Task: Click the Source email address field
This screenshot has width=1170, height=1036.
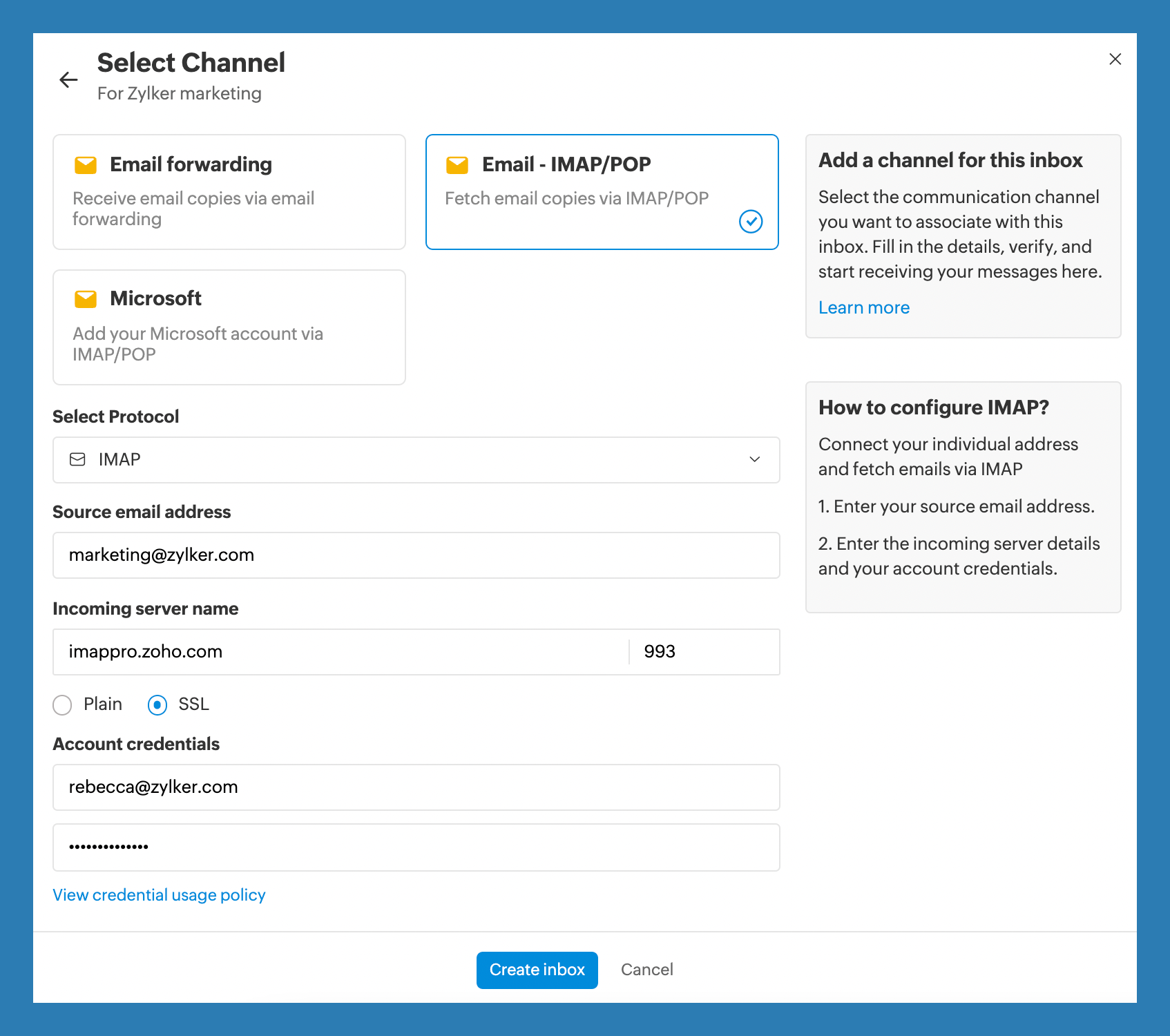Action: click(x=416, y=555)
